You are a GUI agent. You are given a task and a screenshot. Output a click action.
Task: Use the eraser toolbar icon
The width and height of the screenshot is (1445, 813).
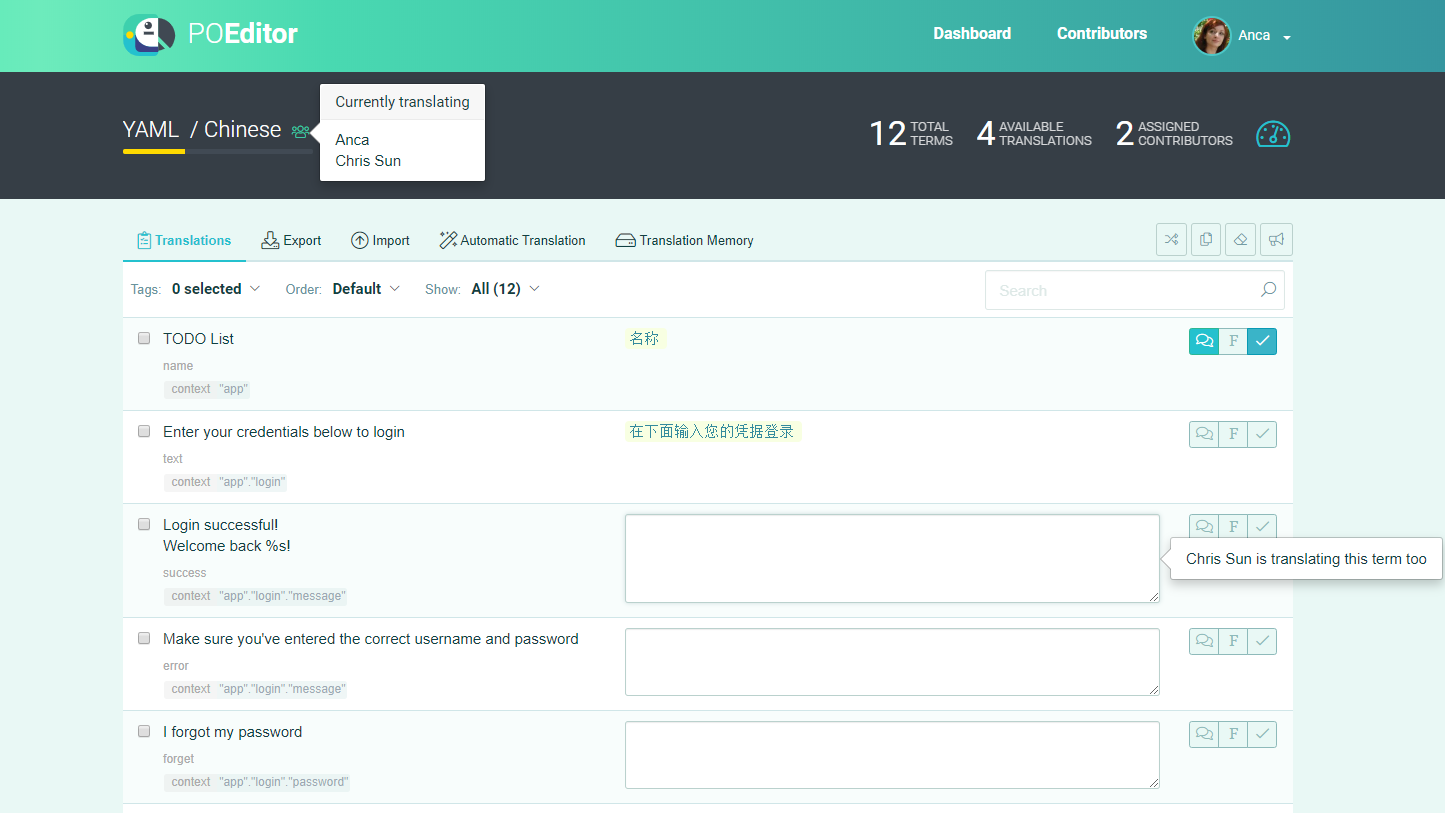click(x=1240, y=239)
